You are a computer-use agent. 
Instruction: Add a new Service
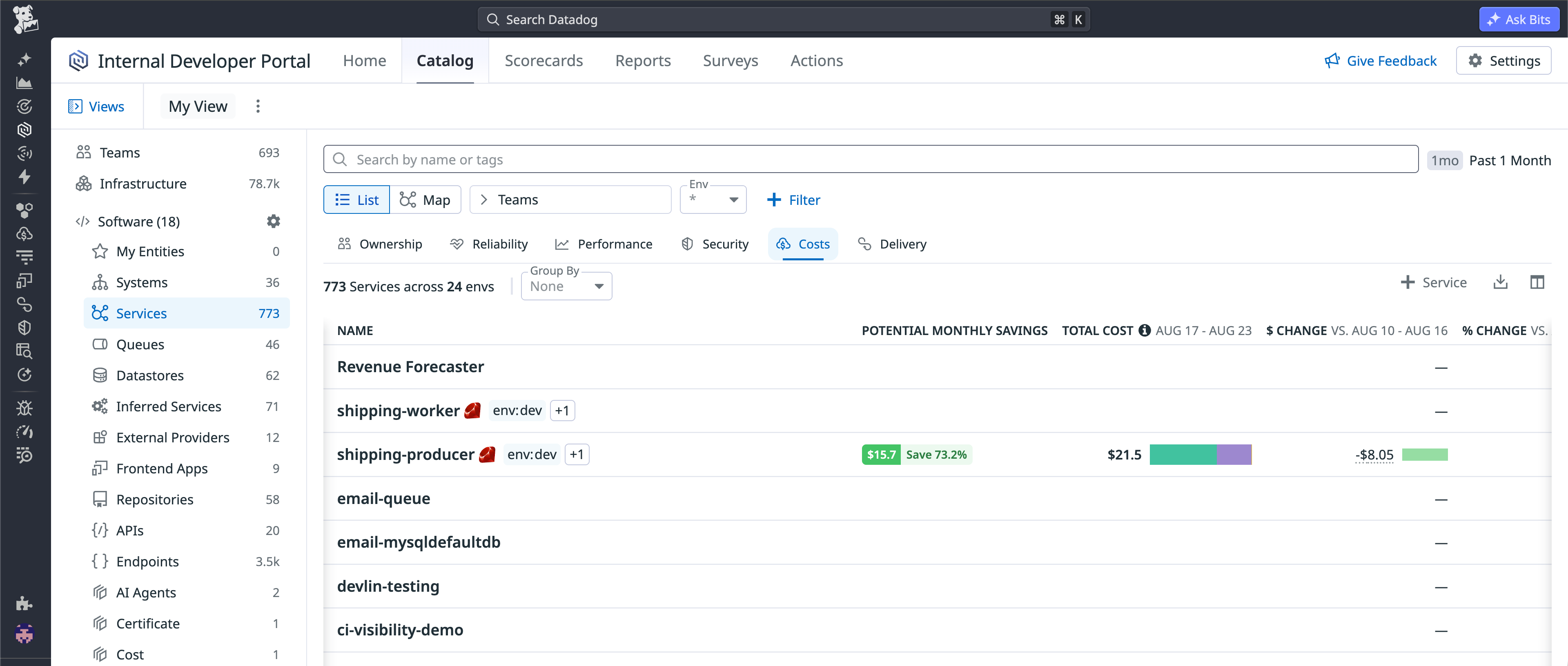pyautogui.click(x=1434, y=282)
